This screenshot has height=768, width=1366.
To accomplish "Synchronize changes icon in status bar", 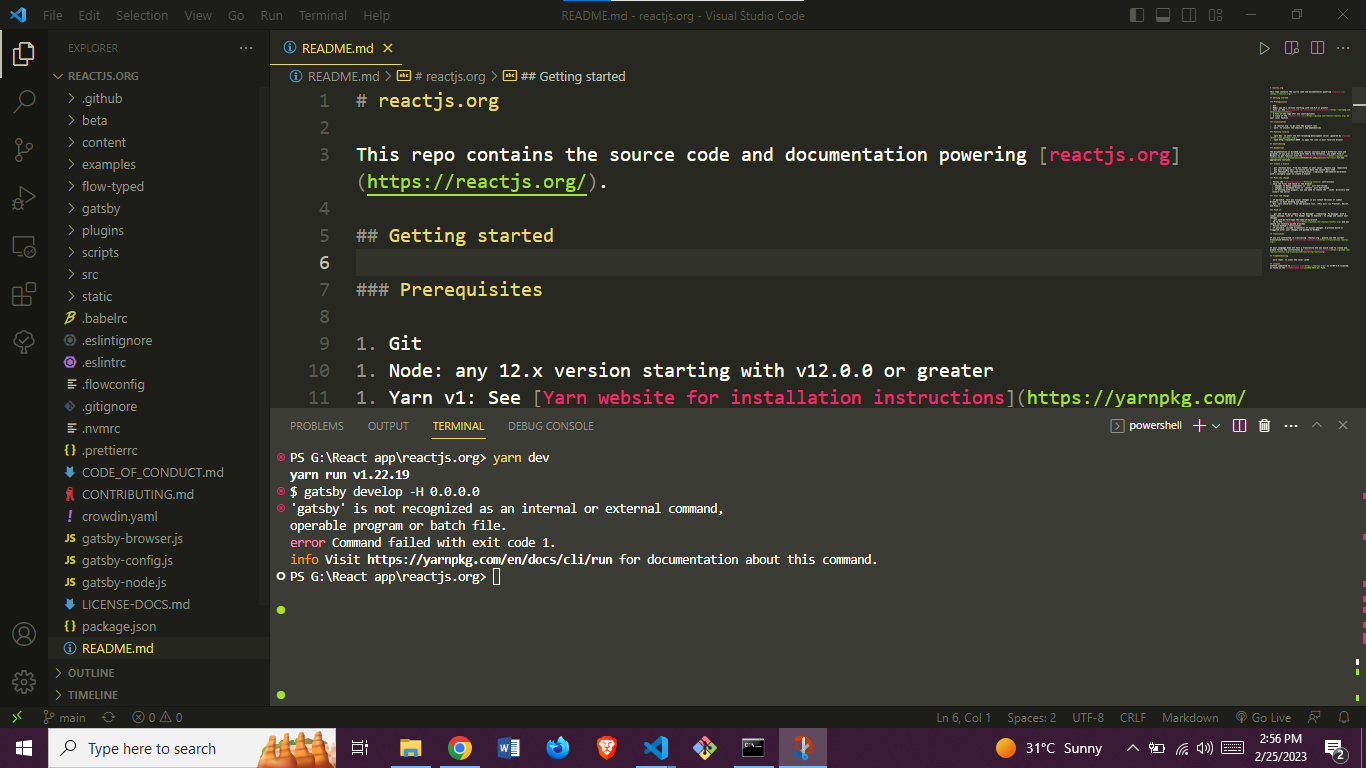I will point(109,717).
